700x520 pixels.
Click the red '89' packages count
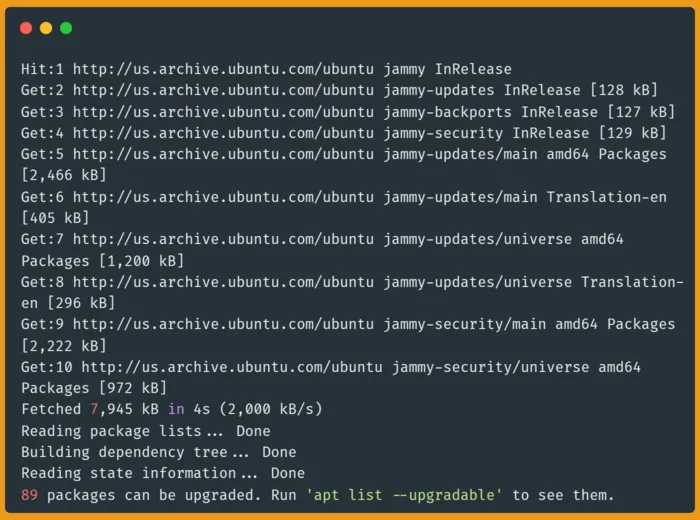click(29, 495)
